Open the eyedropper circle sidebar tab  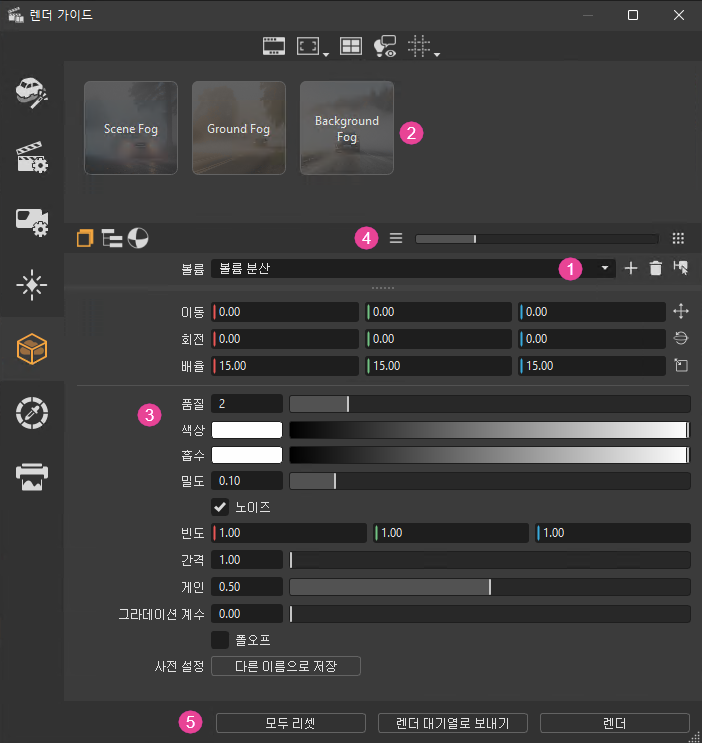(32, 413)
